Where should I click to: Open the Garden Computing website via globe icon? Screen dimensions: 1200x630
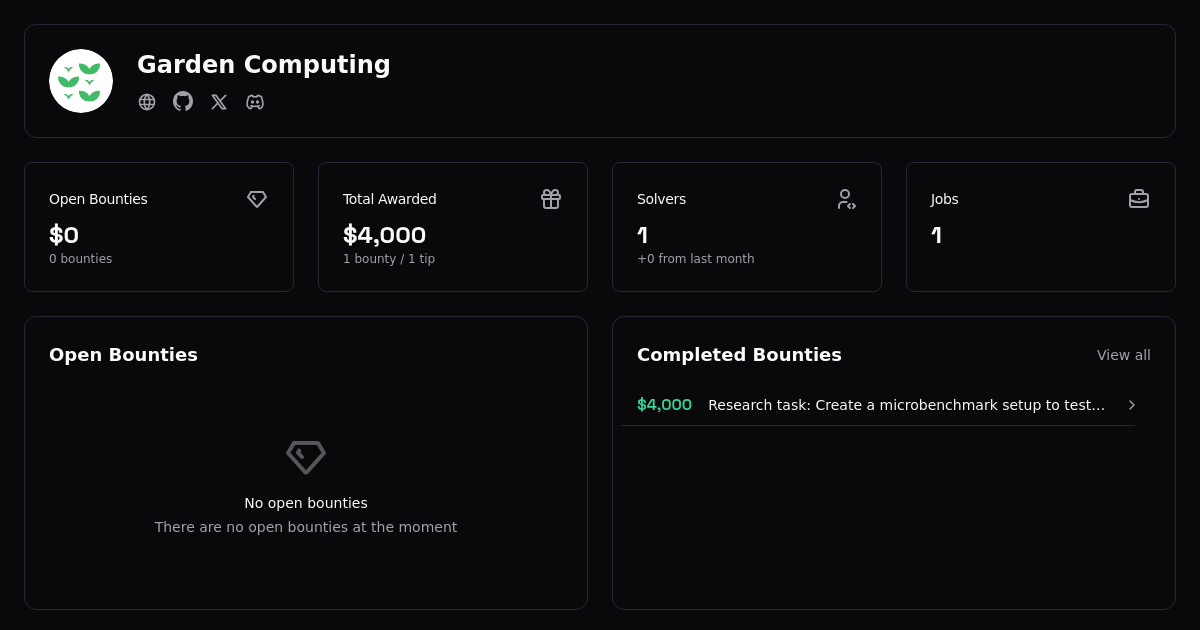pos(147,102)
